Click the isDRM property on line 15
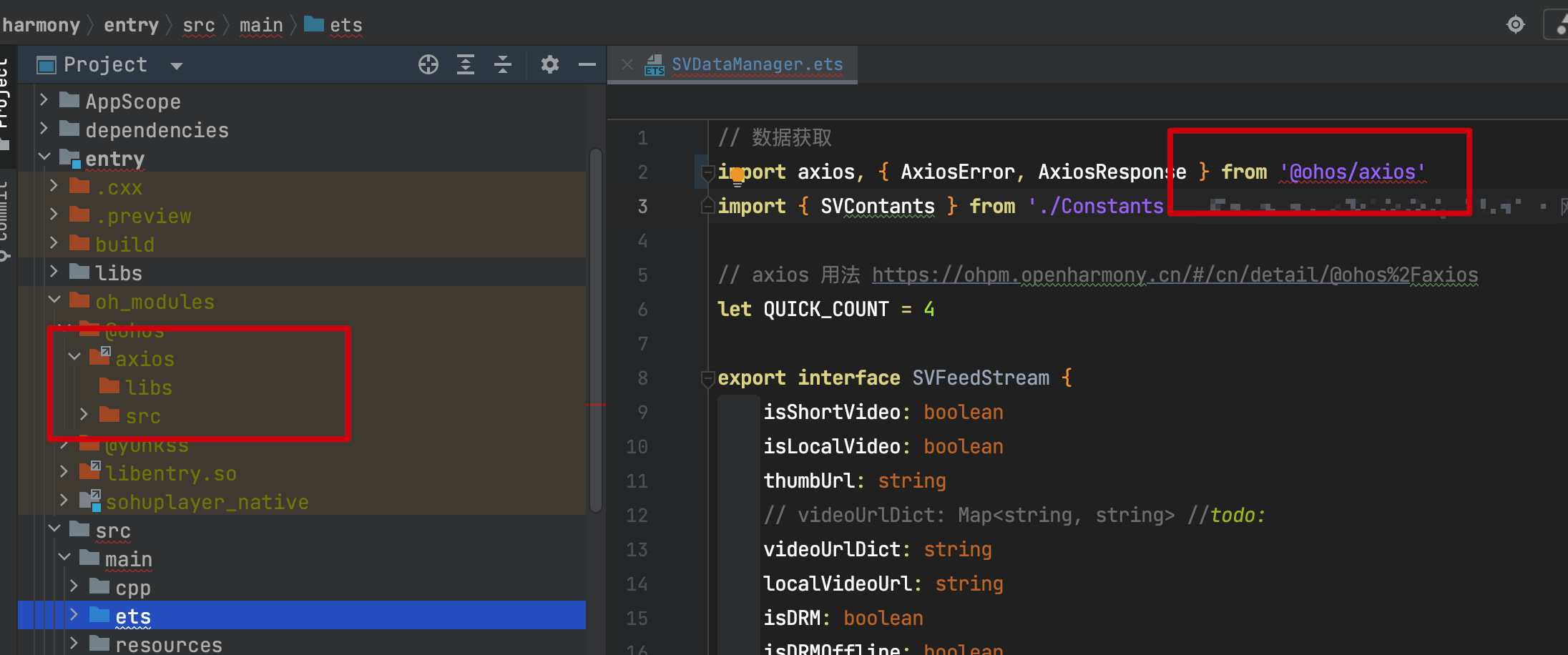The height and width of the screenshot is (655, 1568). click(x=792, y=618)
